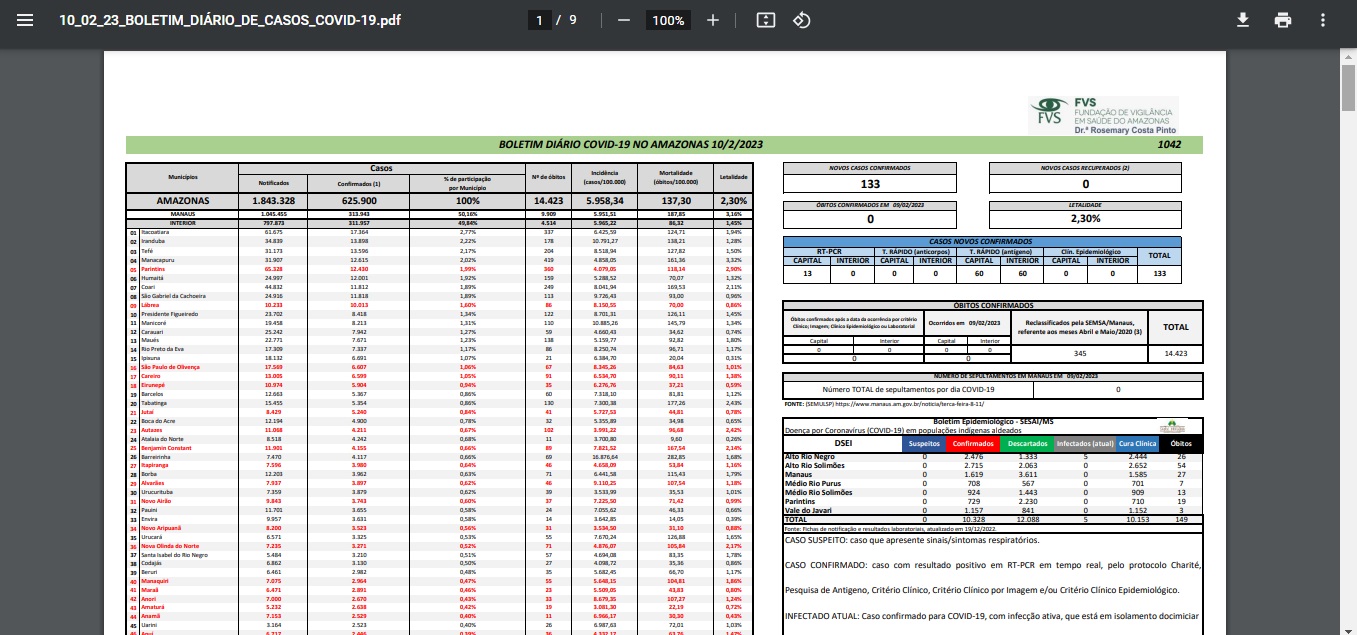Download the PDF file
The height and width of the screenshot is (635, 1357).
coord(1243,20)
